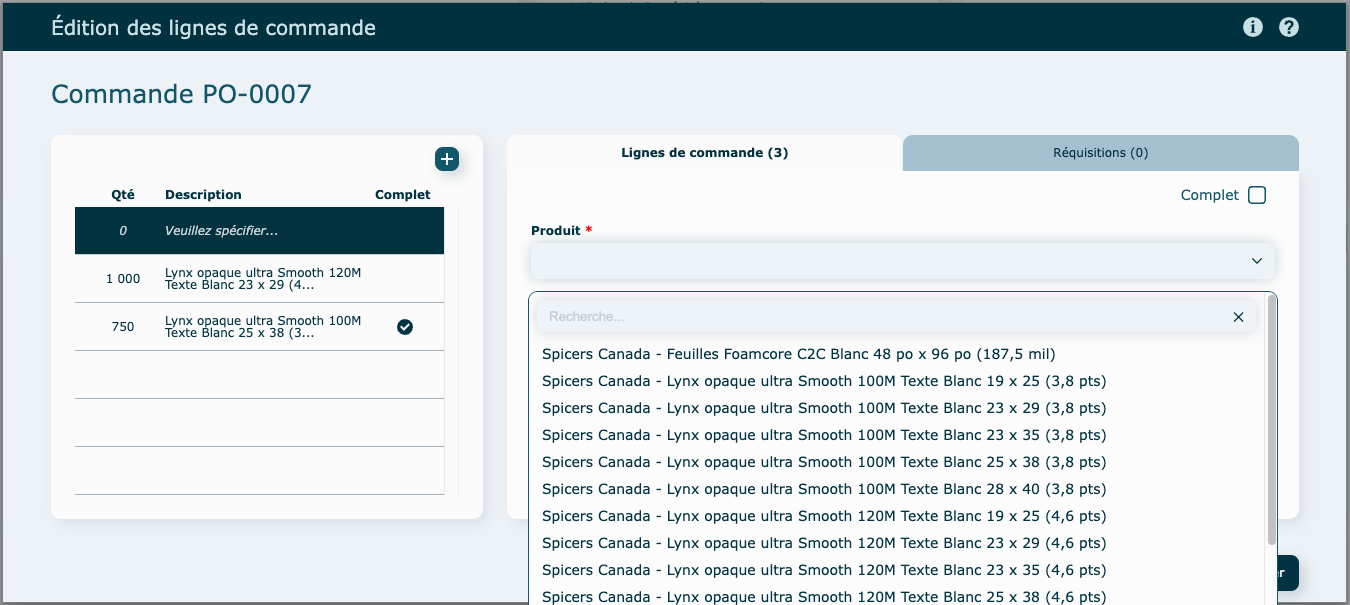Select Lynx 100M Texte Blanc 19 x 25
The image size is (1350, 605).
tap(823, 381)
